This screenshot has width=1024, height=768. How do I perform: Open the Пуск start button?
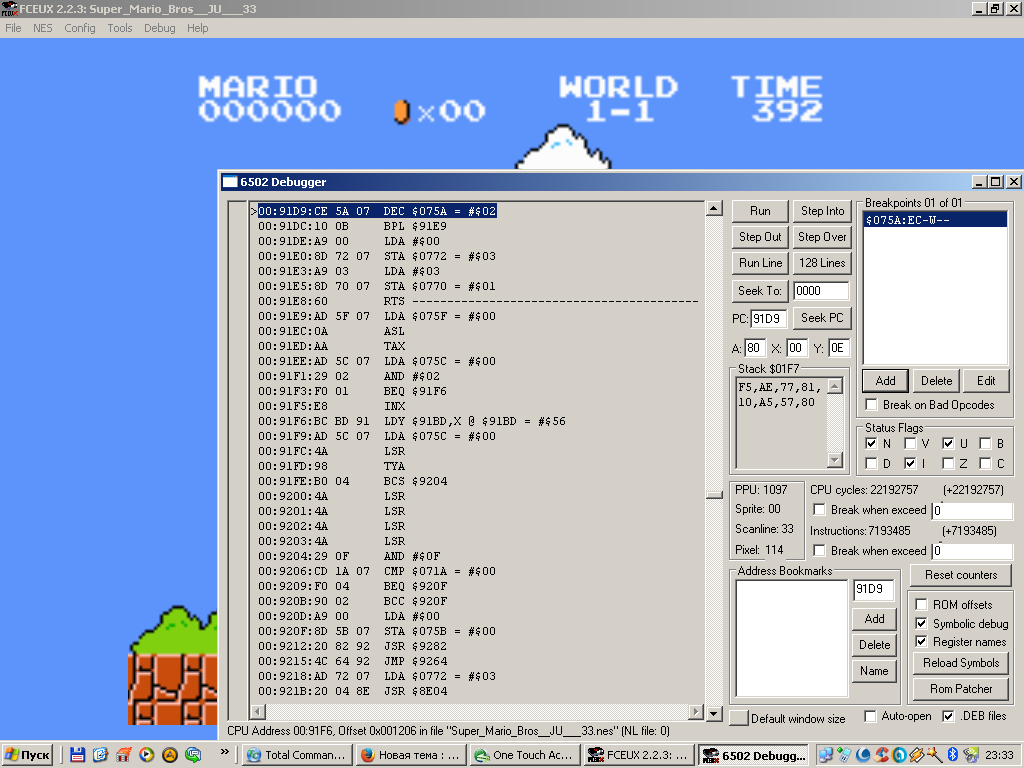[27, 755]
